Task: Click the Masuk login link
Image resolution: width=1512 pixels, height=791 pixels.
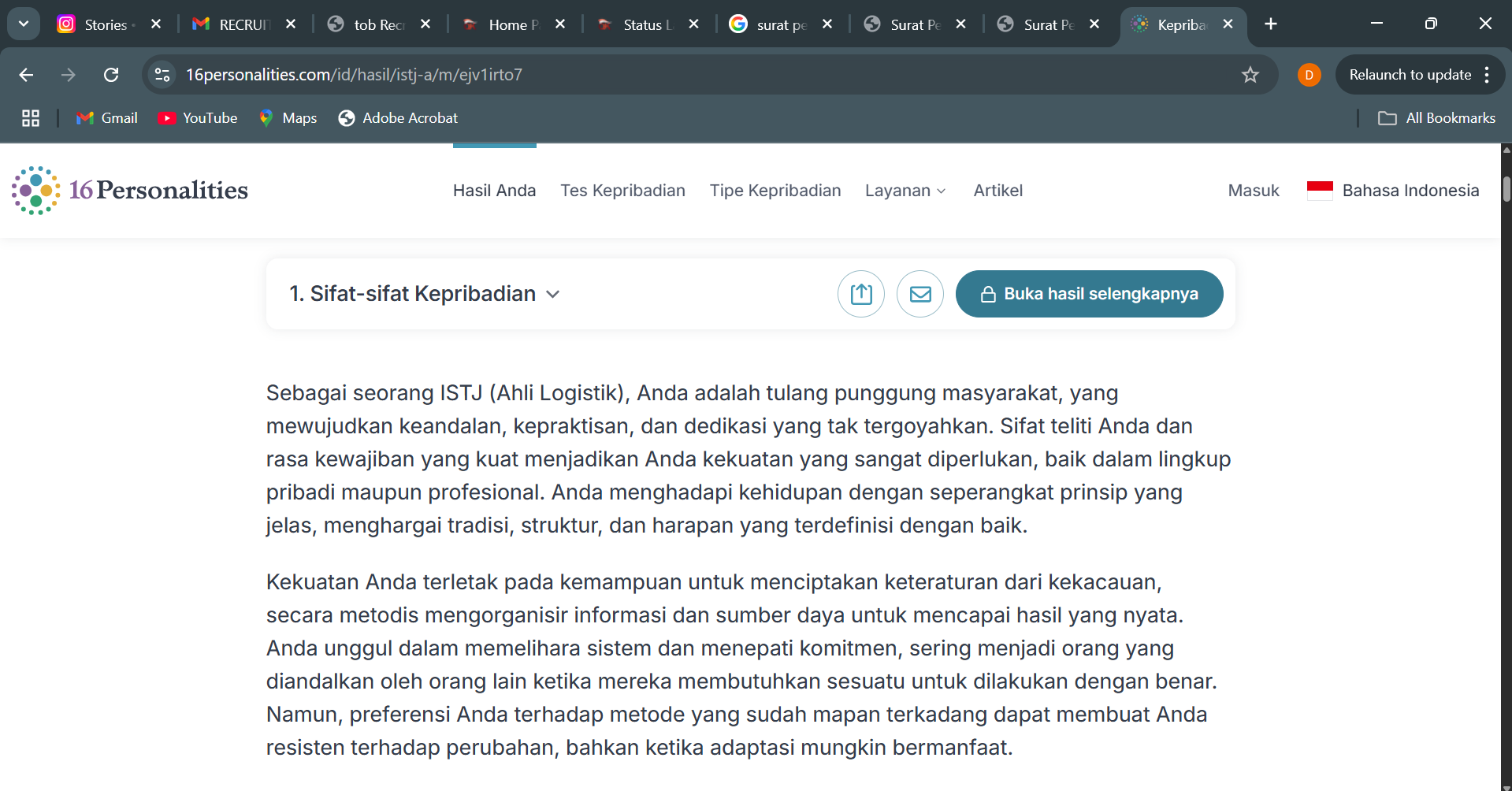Action: coord(1253,191)
